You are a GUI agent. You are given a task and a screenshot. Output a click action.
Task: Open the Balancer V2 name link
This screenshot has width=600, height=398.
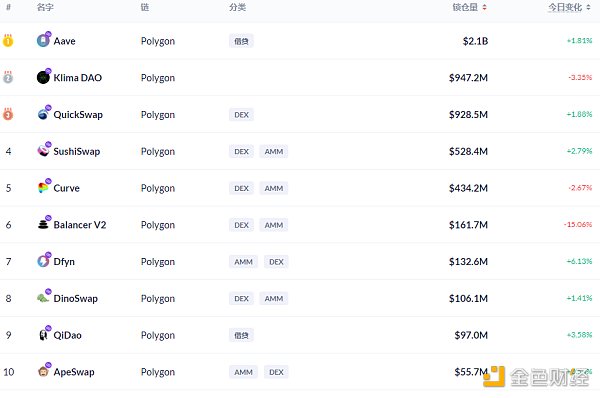click(x=80, y=225)
